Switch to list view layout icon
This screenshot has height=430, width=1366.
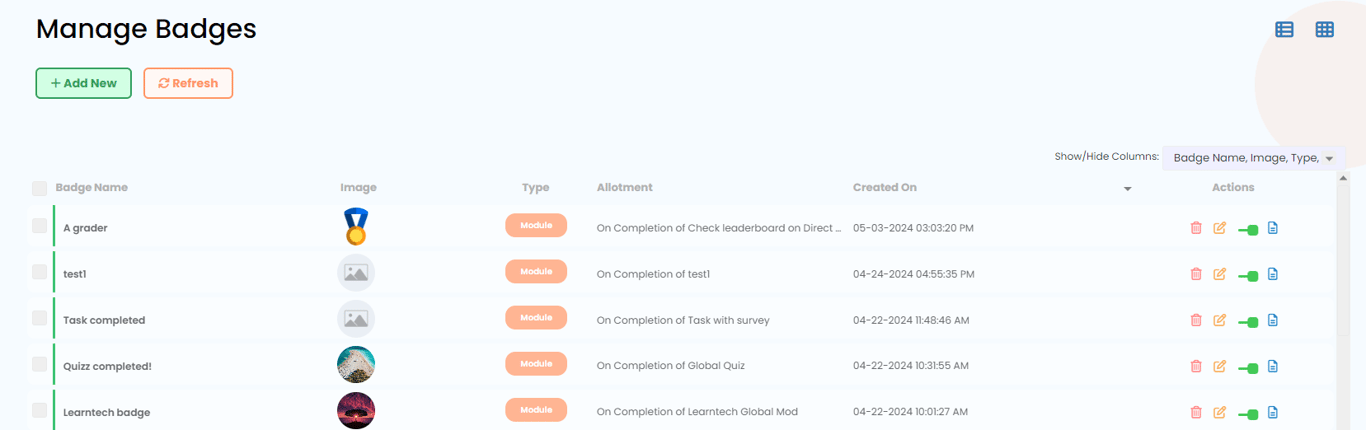point(1284,30)
